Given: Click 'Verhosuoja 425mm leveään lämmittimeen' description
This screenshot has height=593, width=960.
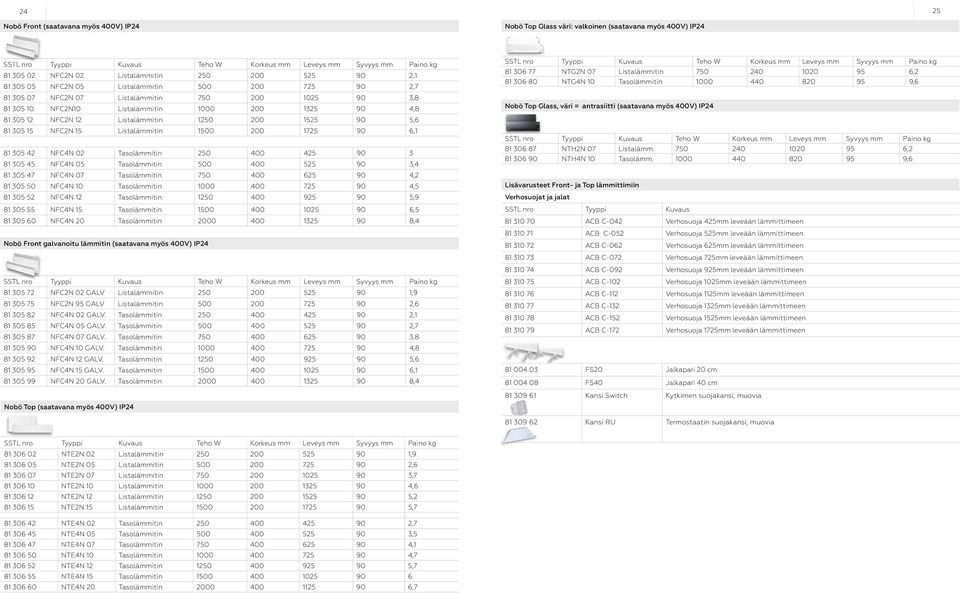Looking at the screenshot, I should point(734,222).
